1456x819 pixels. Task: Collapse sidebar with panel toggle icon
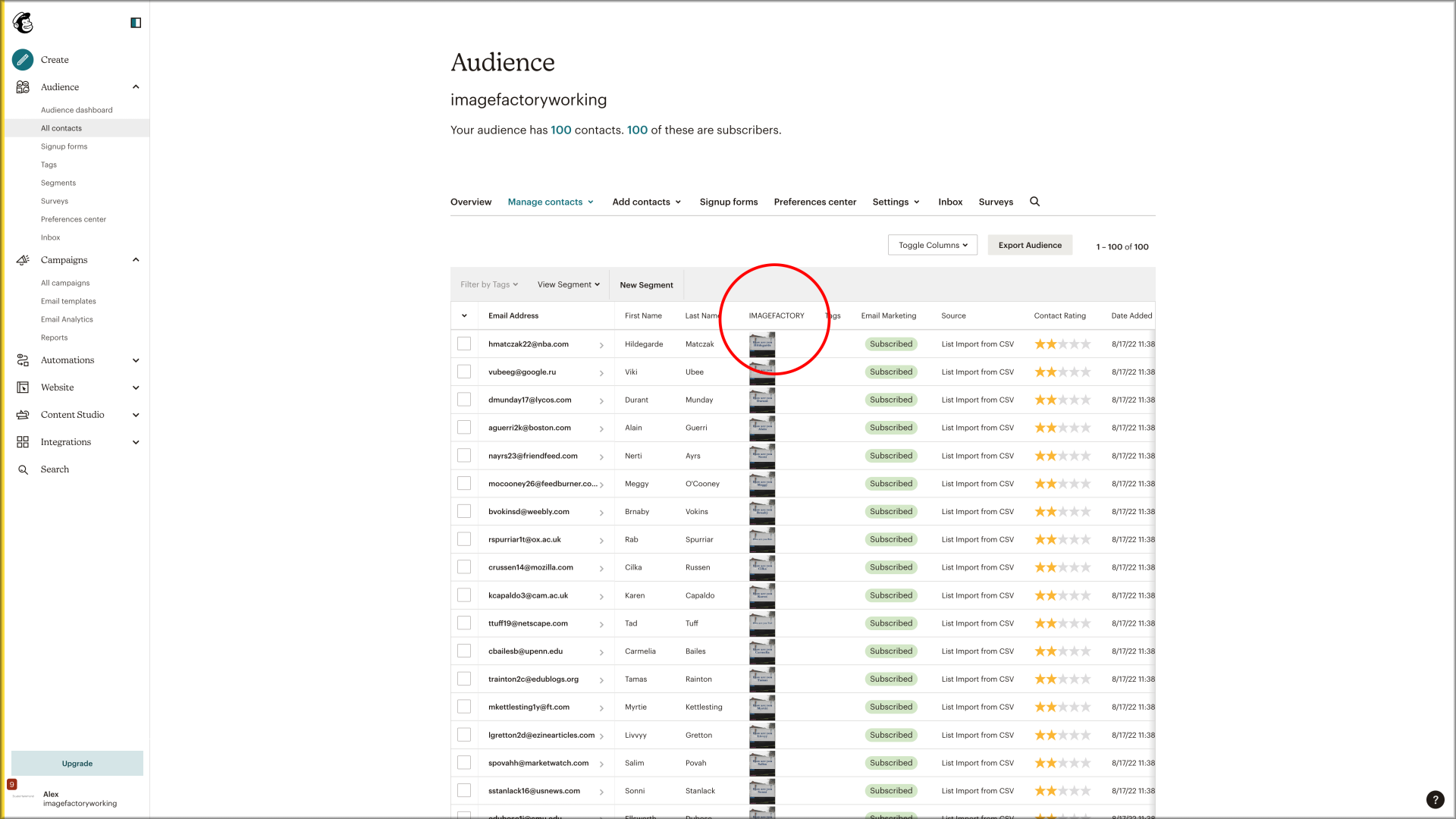(136, 23)
